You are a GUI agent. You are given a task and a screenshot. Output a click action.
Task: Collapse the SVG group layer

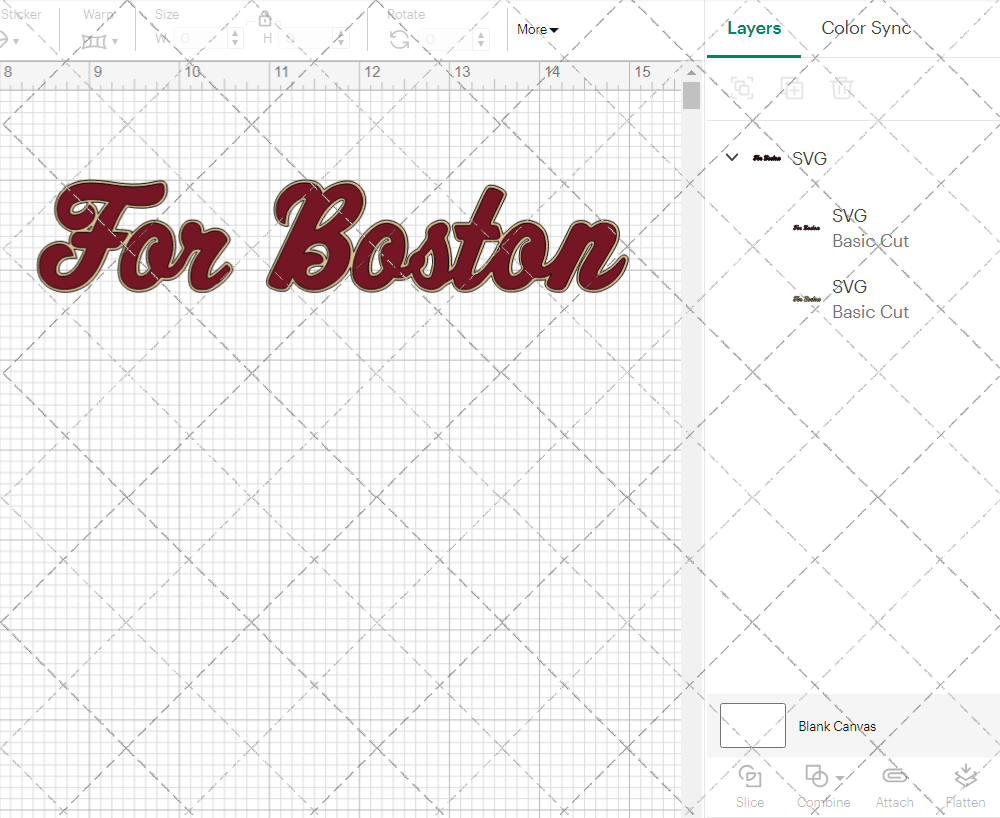tap(732, 157)
